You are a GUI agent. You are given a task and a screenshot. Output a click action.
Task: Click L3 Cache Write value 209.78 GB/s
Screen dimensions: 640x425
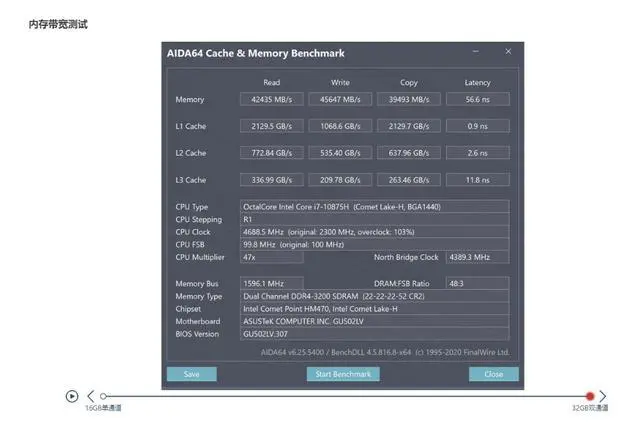point(340,180)
